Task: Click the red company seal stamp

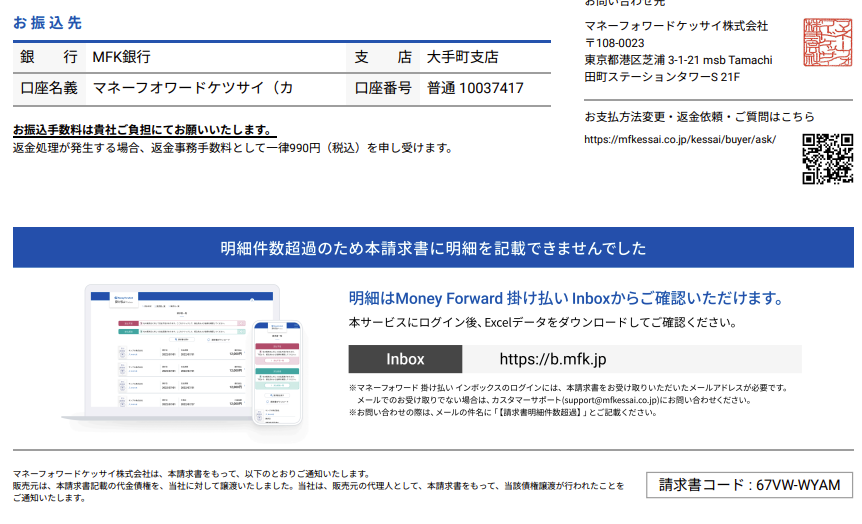Action: (x=828, y=42)
